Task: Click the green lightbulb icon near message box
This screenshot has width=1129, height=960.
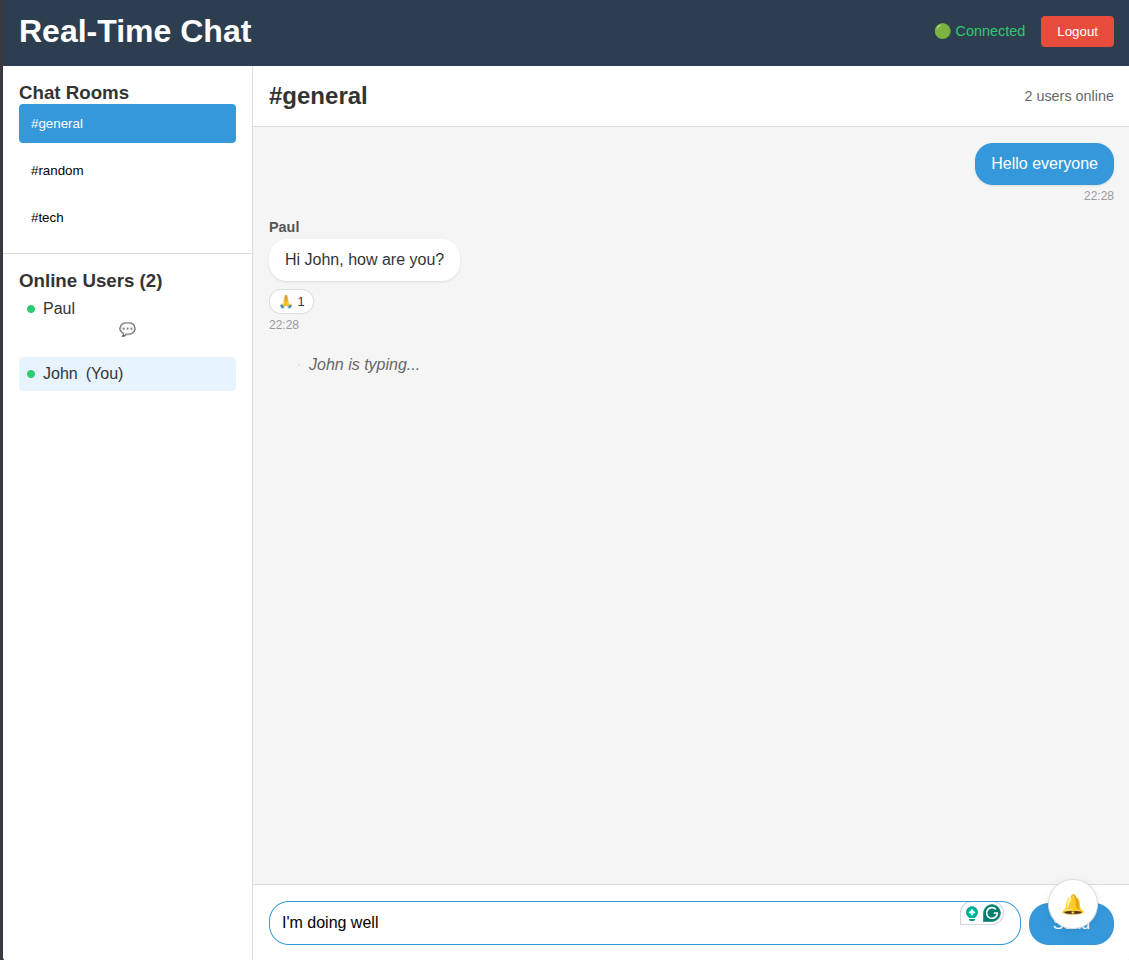Action: 971,913
